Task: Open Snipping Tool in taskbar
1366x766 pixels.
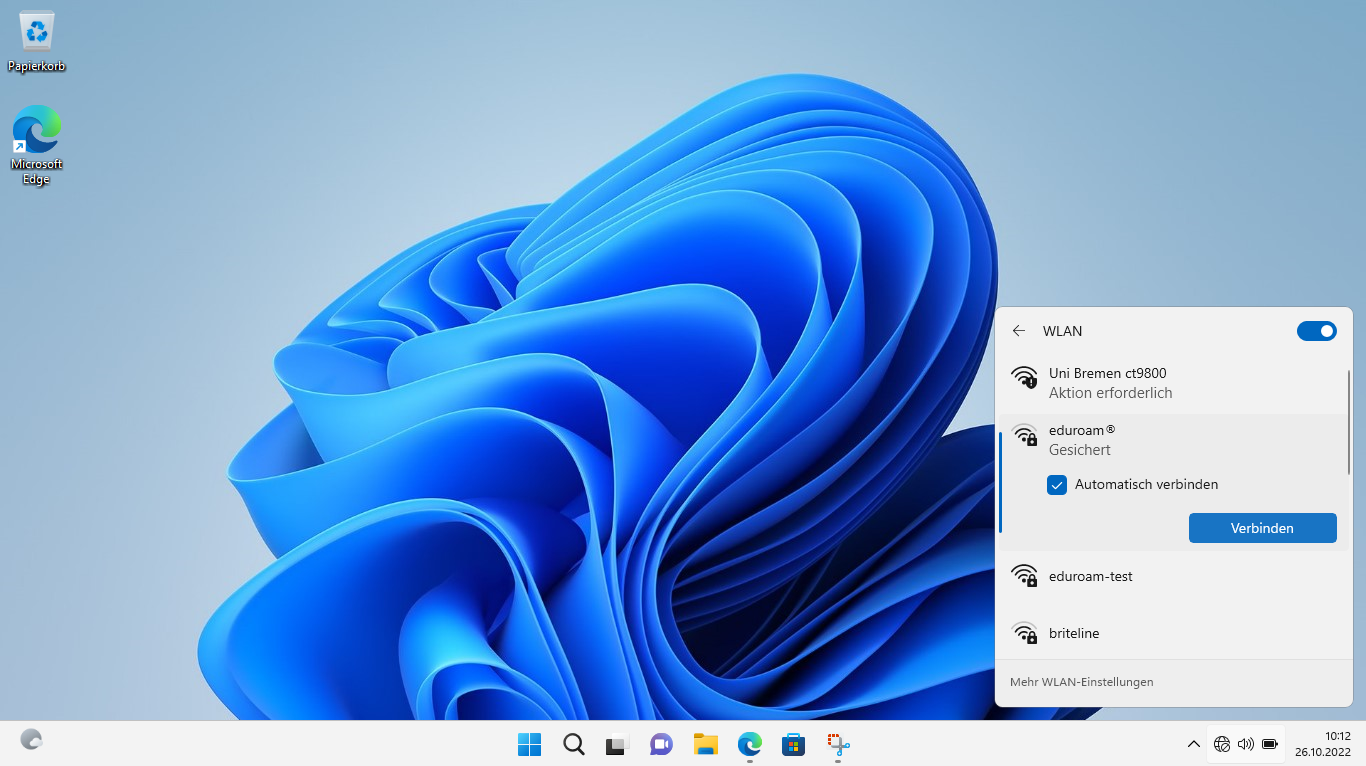Action: point(838,744)
